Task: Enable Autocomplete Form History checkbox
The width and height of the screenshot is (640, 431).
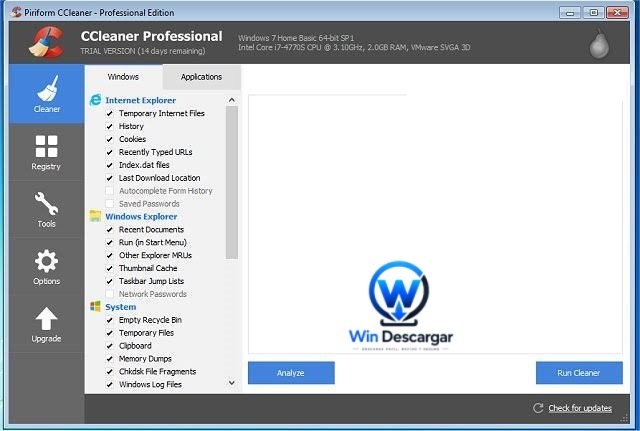Action: (109, 191)
